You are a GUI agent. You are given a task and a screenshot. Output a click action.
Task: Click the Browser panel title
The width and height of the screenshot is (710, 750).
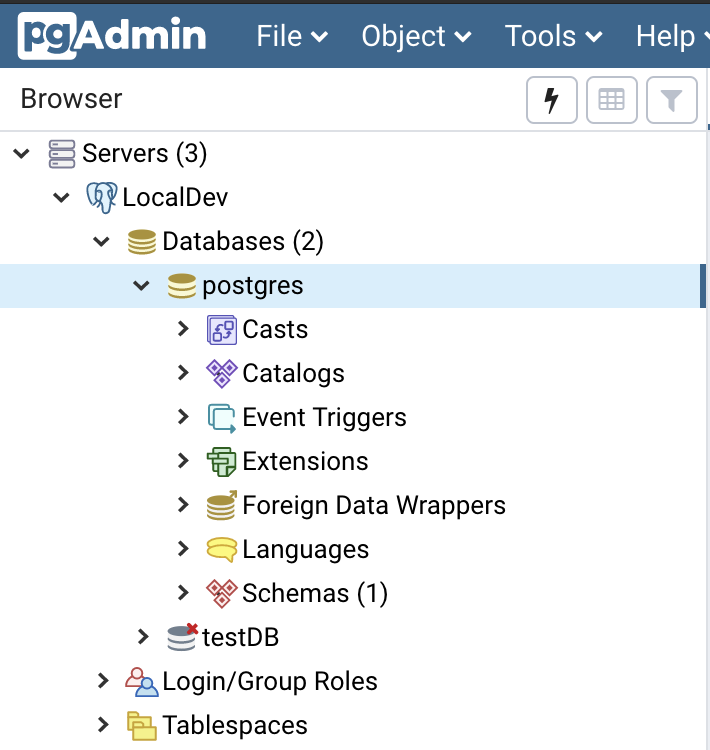(x=71, y=99)
